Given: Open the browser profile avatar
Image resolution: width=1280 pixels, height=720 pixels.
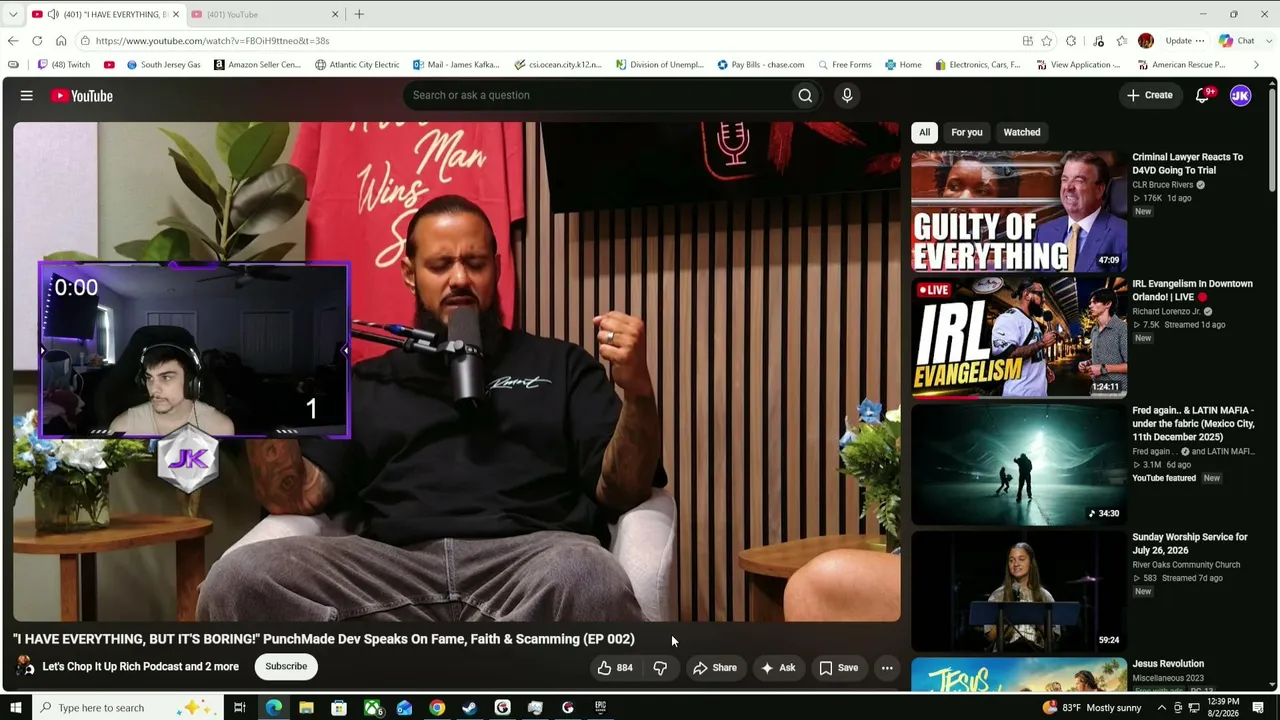Looking at the screenshot, I should coord(1146,41).
